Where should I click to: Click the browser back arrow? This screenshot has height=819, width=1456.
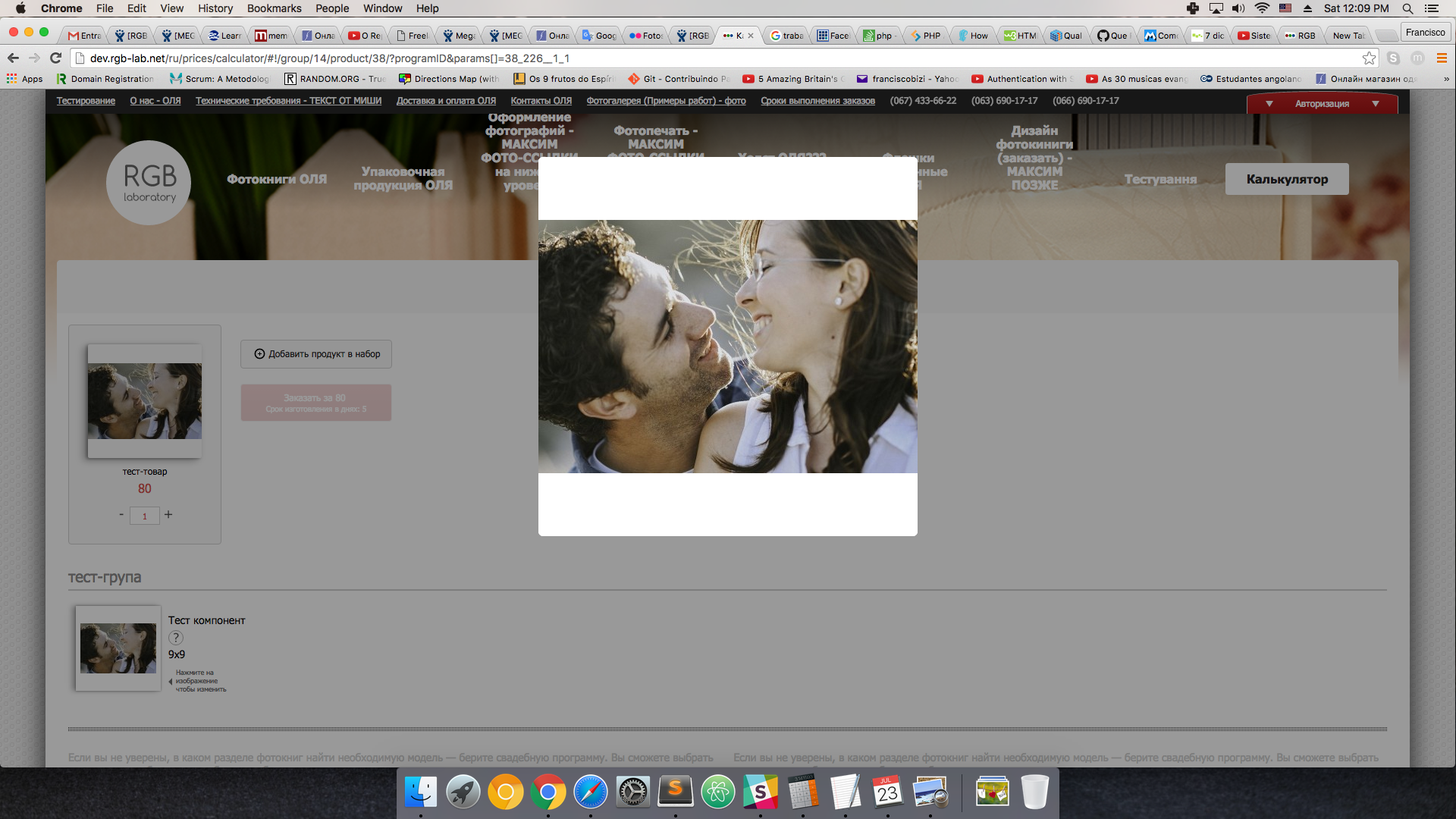[x=13, y=58]
